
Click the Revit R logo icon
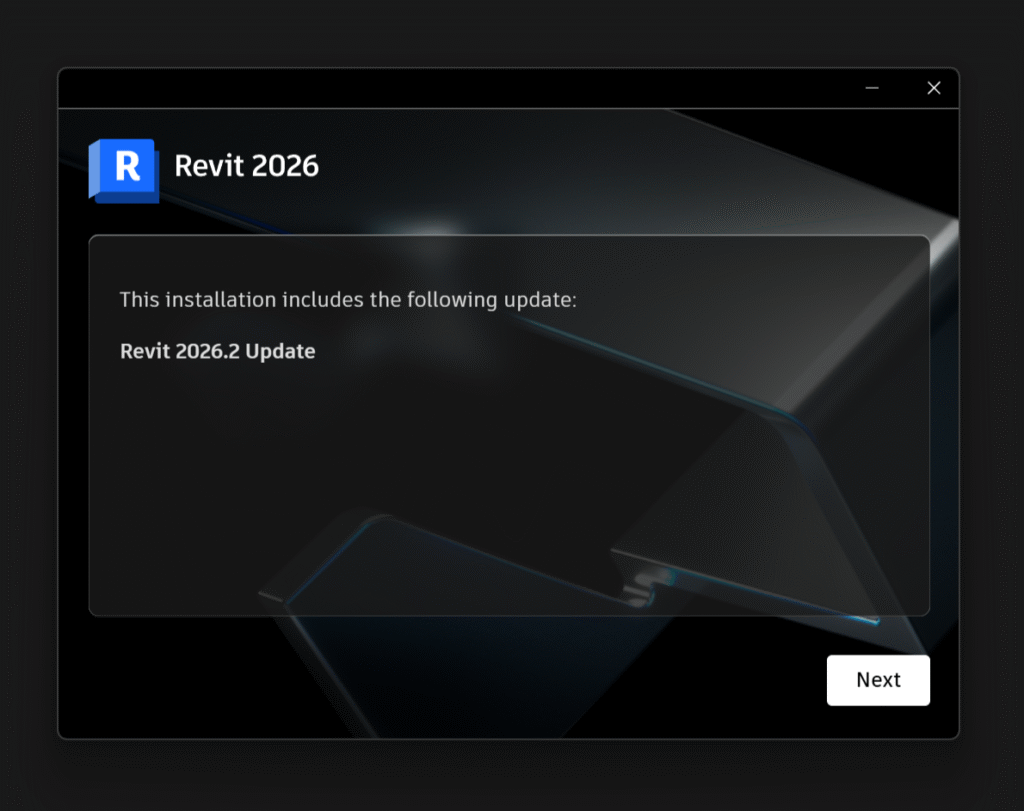(x=124, y=170)
